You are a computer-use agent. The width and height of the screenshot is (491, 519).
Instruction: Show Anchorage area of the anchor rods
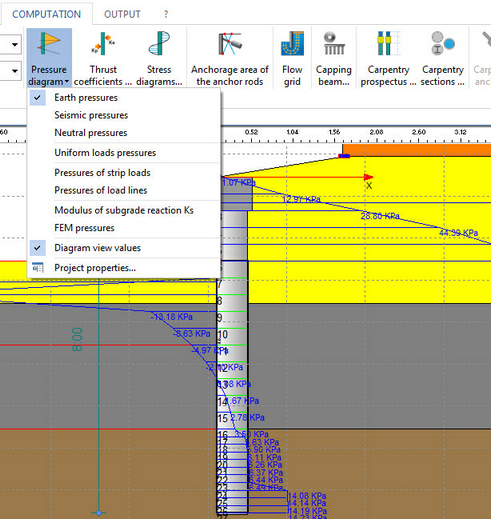point(230,58)
